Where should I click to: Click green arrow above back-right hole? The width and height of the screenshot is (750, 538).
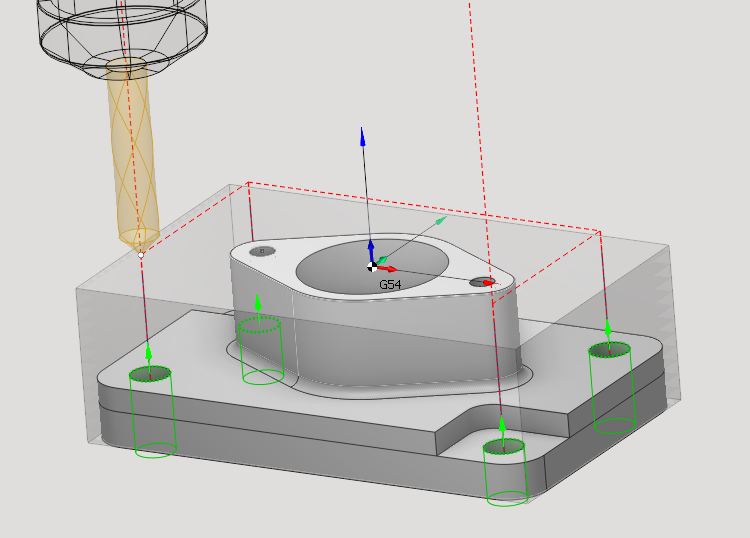click(608, 330)
